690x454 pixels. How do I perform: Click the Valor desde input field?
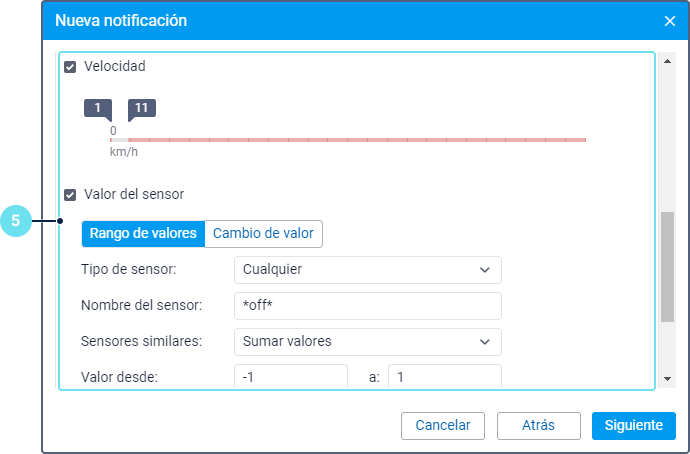pyautogui.click(x=290, y=377)
